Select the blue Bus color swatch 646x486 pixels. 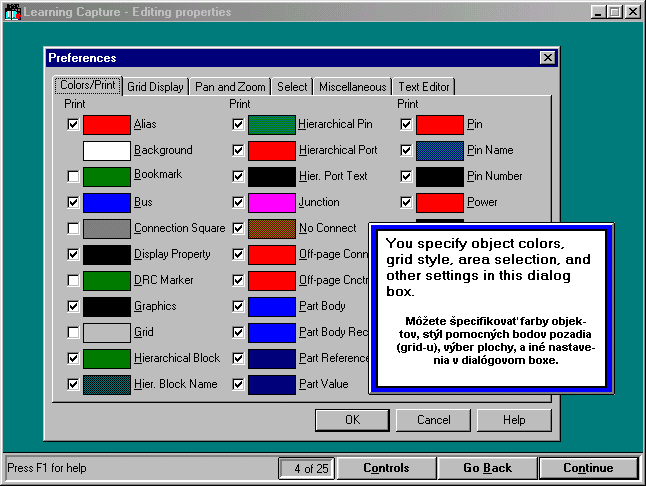106,203
